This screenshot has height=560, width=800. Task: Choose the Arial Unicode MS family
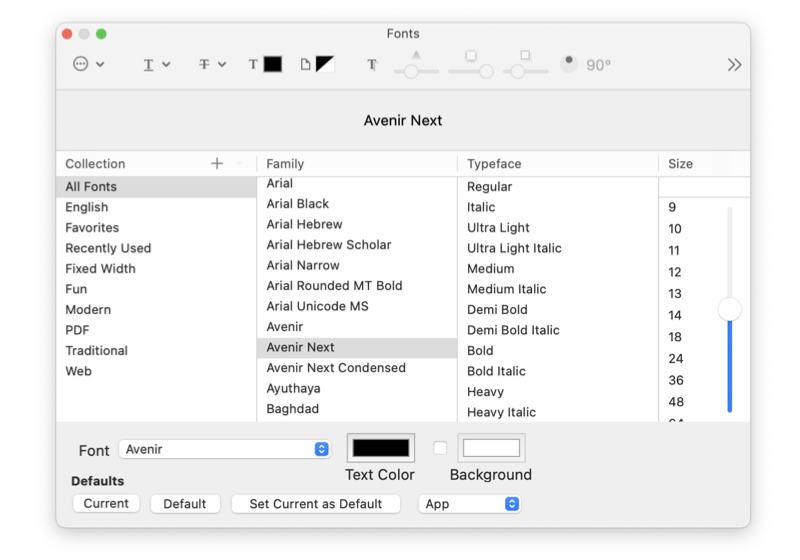[357, 306]
